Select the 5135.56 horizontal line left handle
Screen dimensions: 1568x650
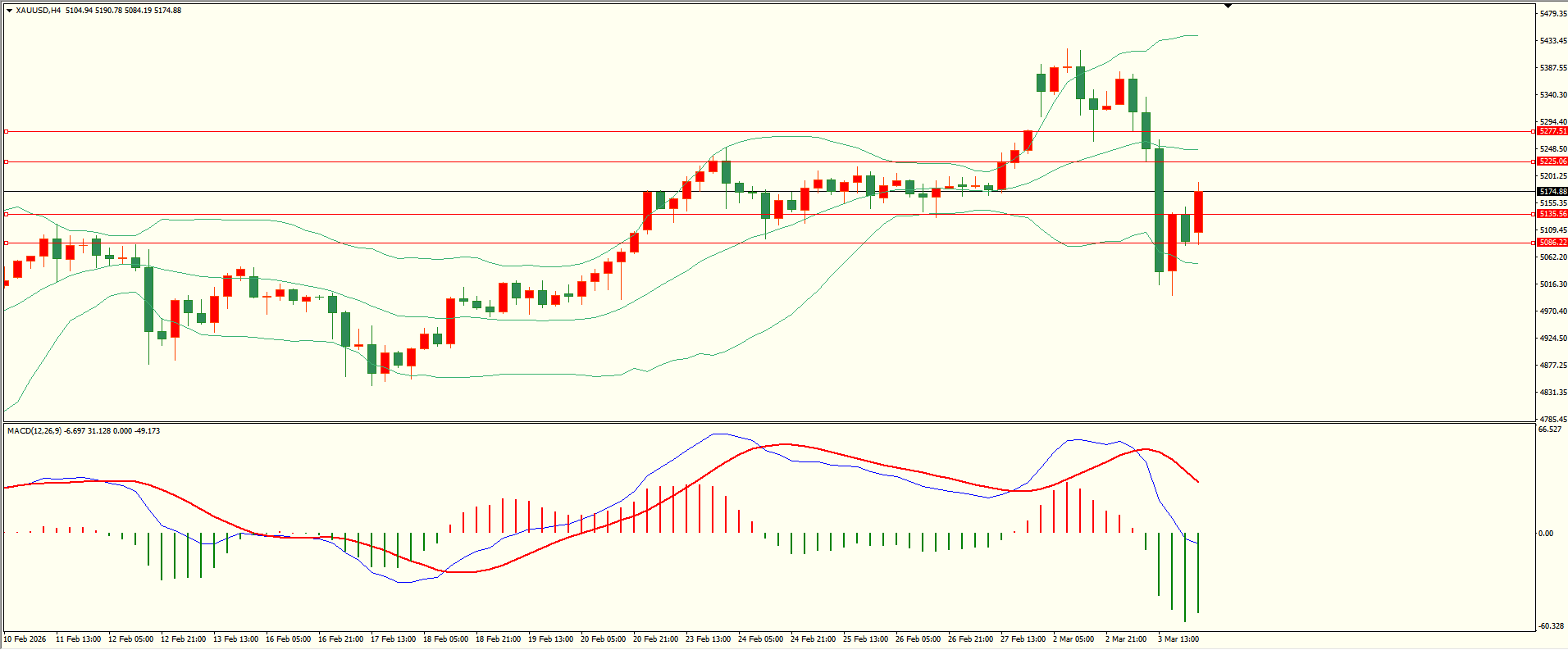pos(6,214)
